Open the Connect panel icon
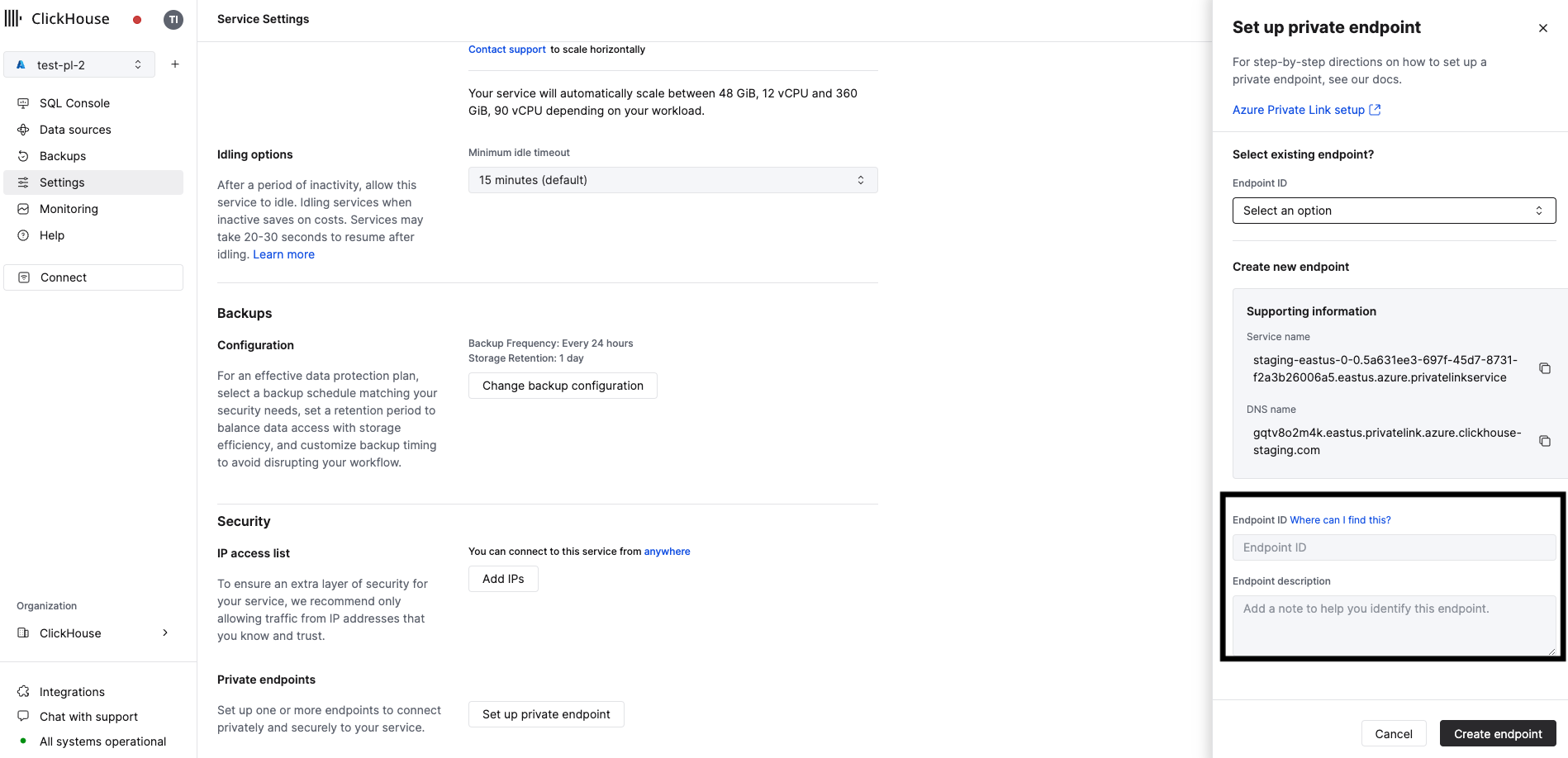 click(22, 277)
